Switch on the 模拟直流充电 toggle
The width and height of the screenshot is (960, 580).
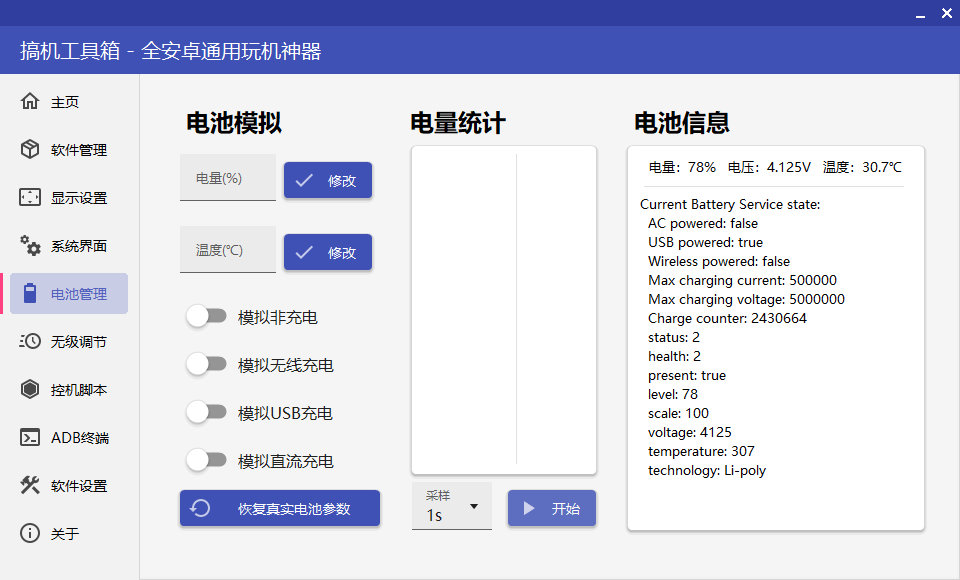pos(206,460)
